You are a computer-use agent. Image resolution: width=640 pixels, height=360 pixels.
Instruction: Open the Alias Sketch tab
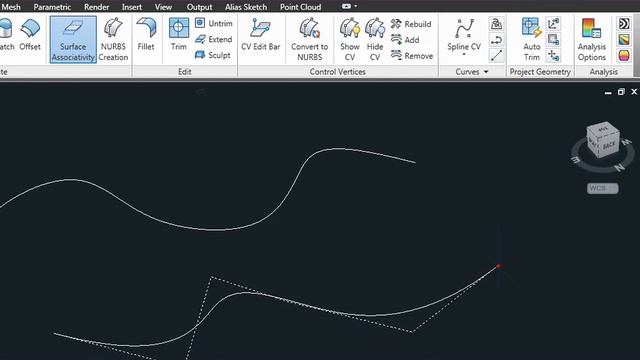(x=246, y=7)
